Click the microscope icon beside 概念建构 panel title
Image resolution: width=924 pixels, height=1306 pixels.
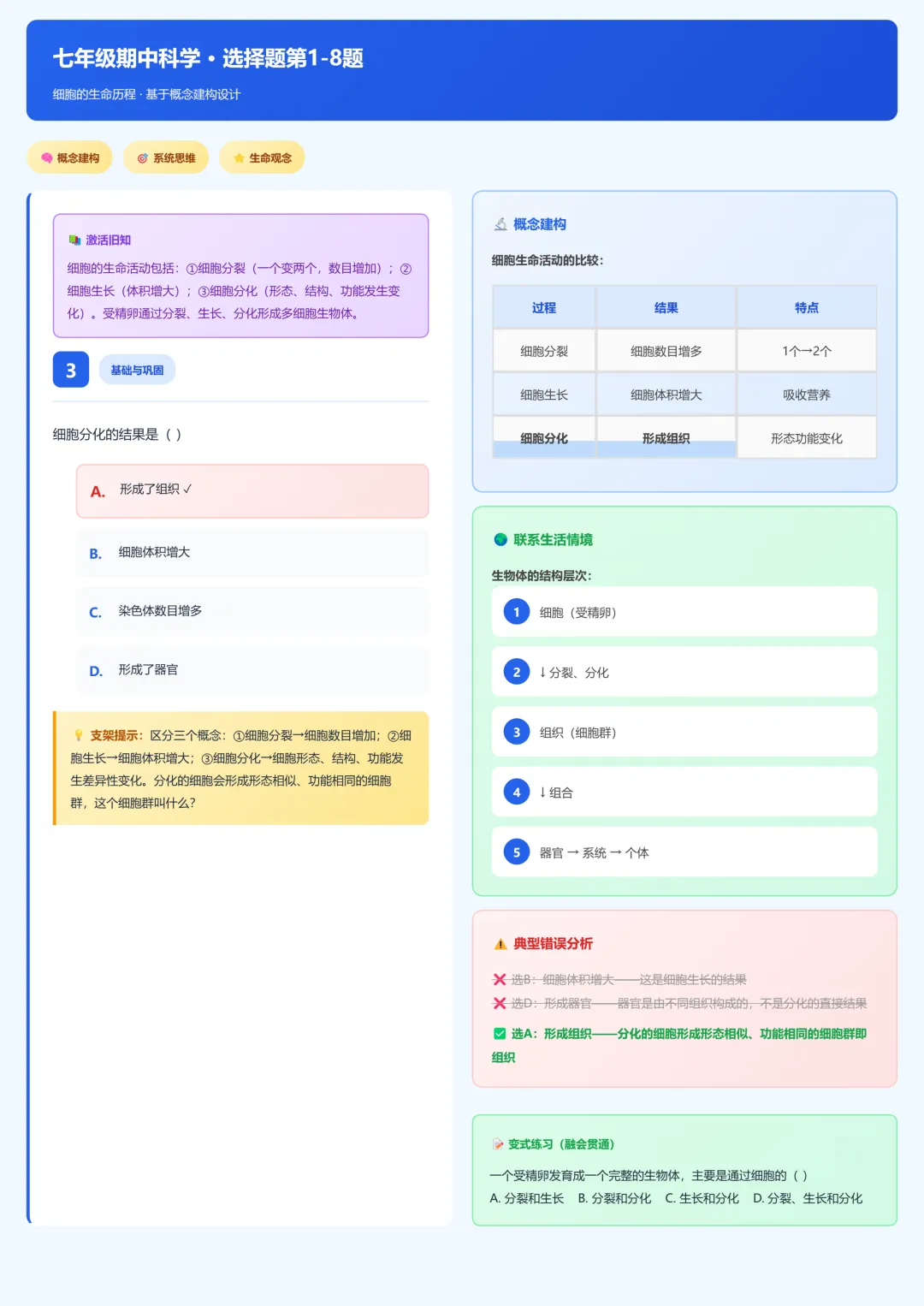pyautogui.click(x=499, y=224)
